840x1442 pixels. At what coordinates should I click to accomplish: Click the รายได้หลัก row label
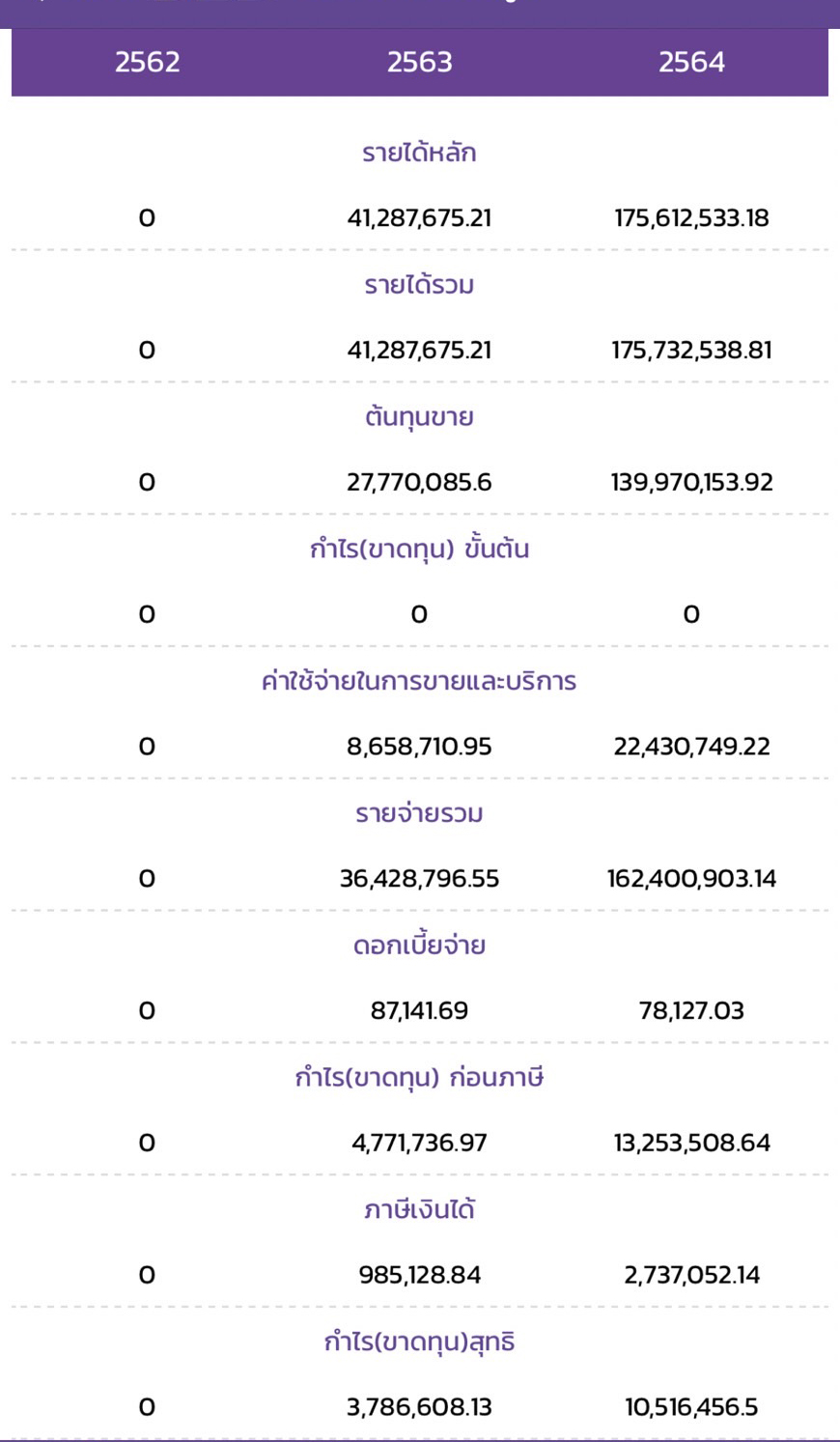click(419, 153)
